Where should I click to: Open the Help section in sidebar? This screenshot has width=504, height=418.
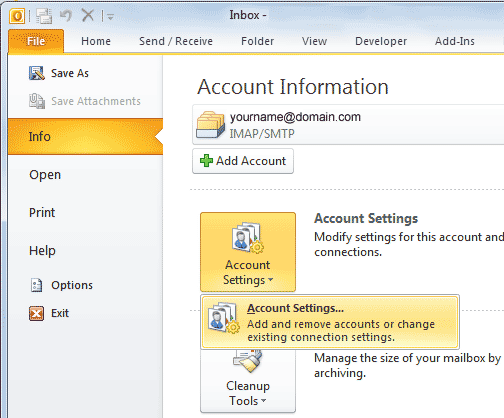(x=42, y=250)
